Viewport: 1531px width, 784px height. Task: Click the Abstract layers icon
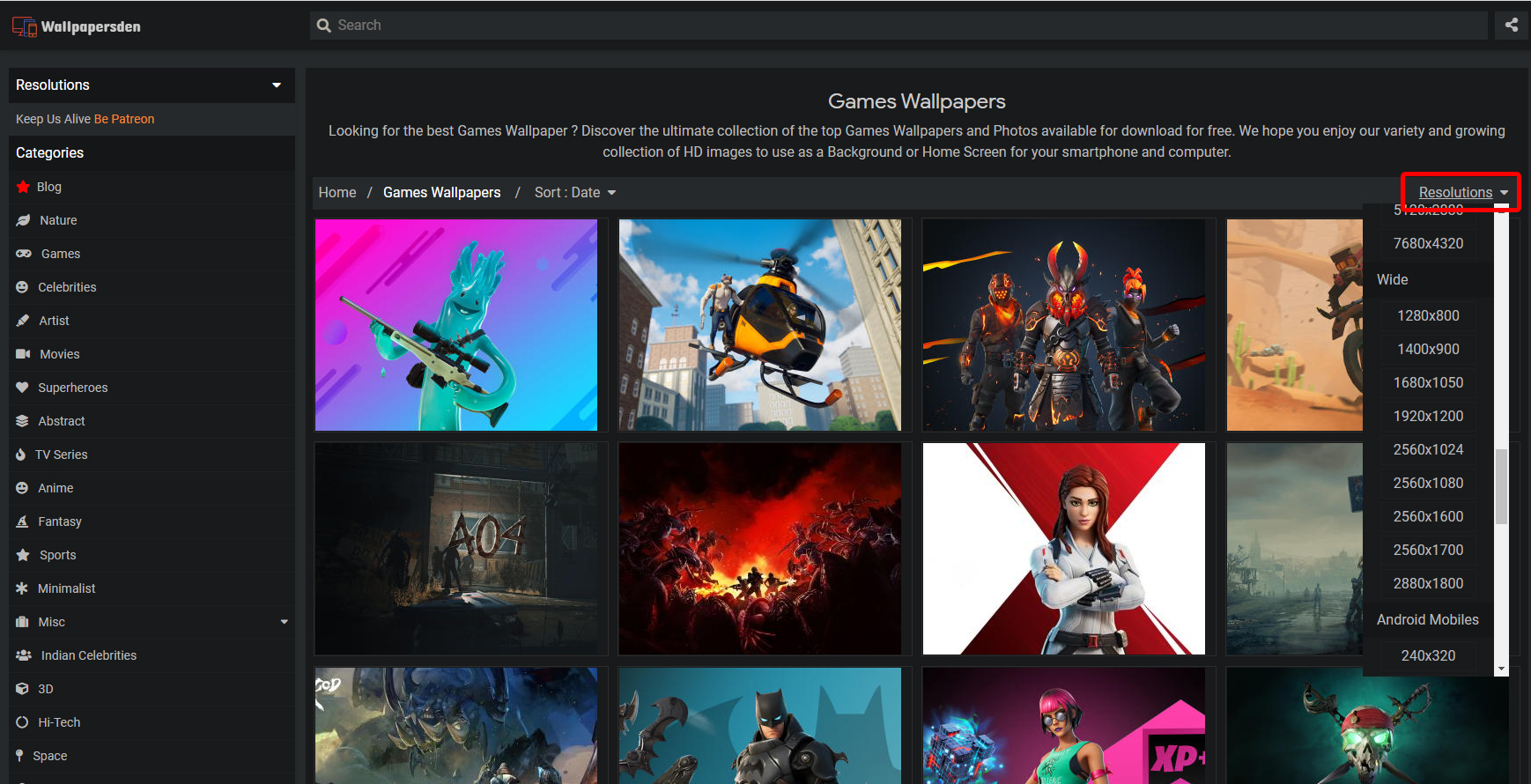coord(22,421)
